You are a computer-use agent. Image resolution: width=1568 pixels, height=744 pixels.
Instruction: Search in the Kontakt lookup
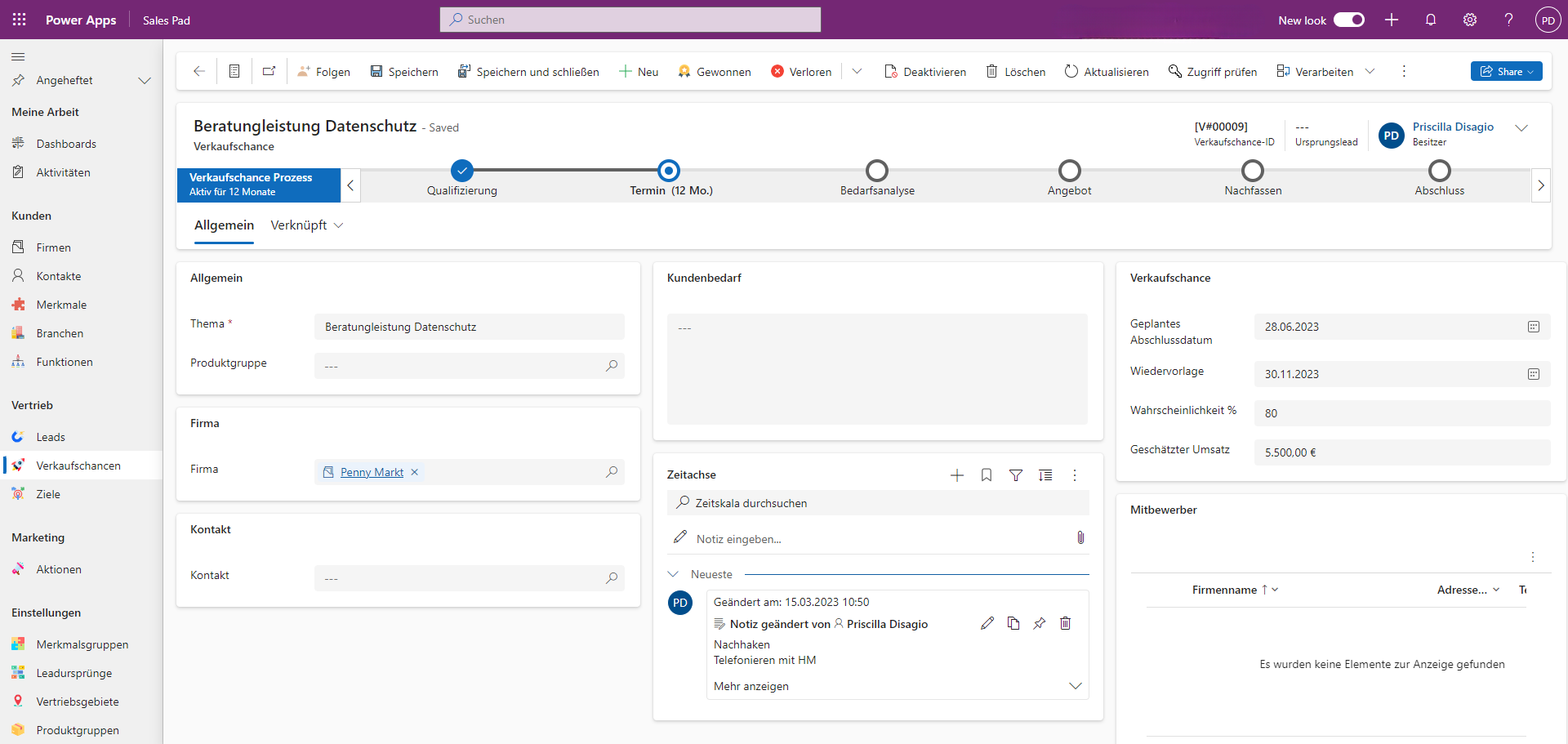click(x=612, y=578)
